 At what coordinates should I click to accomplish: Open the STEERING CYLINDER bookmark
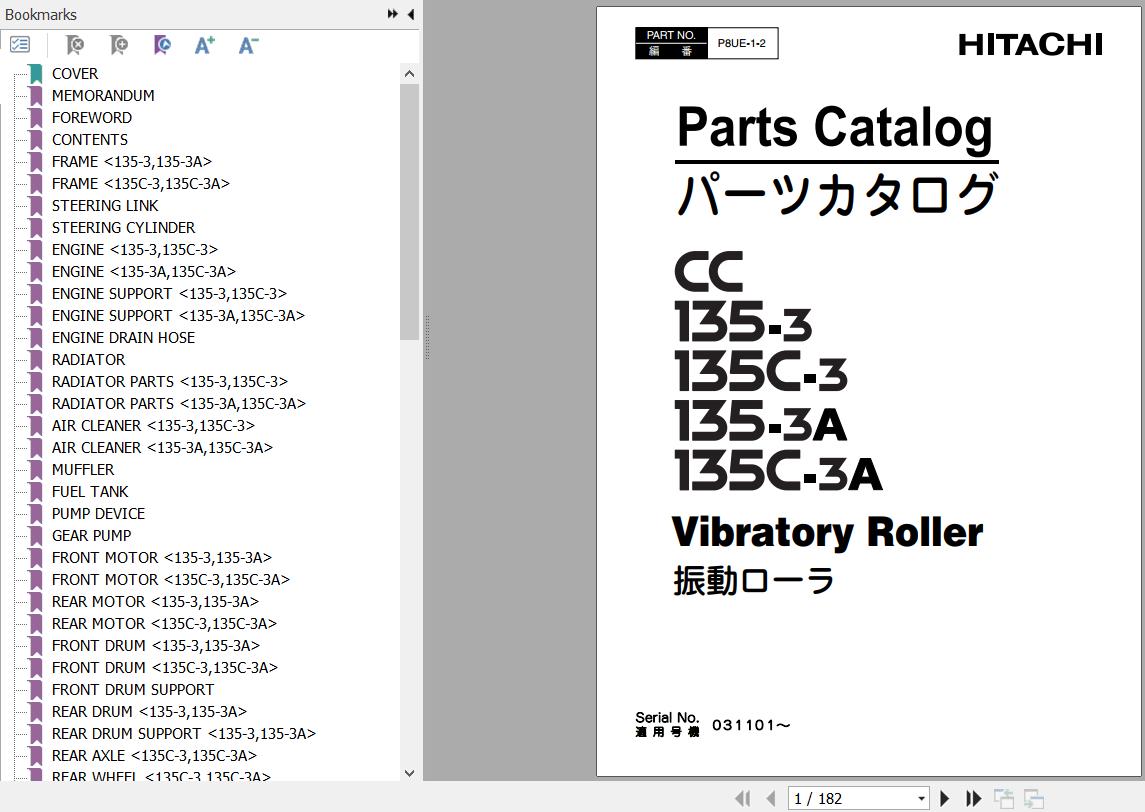[x=123, y=228]
